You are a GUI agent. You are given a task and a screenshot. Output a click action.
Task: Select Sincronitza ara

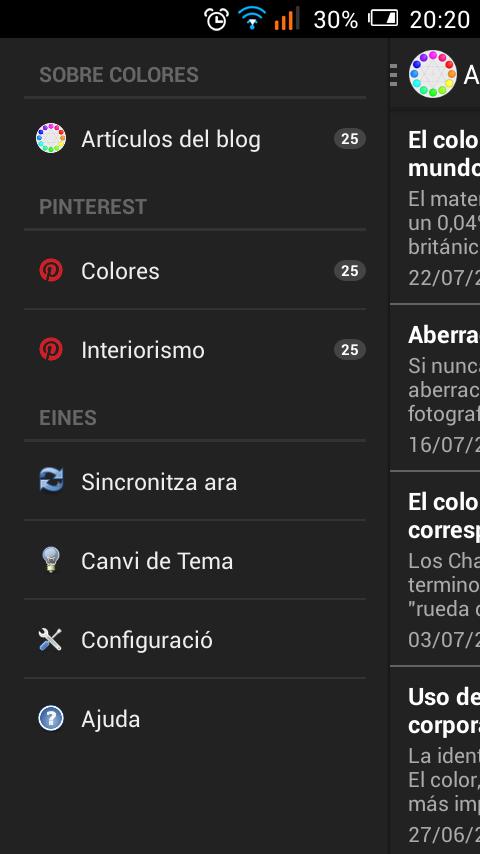tap(195, 481)
